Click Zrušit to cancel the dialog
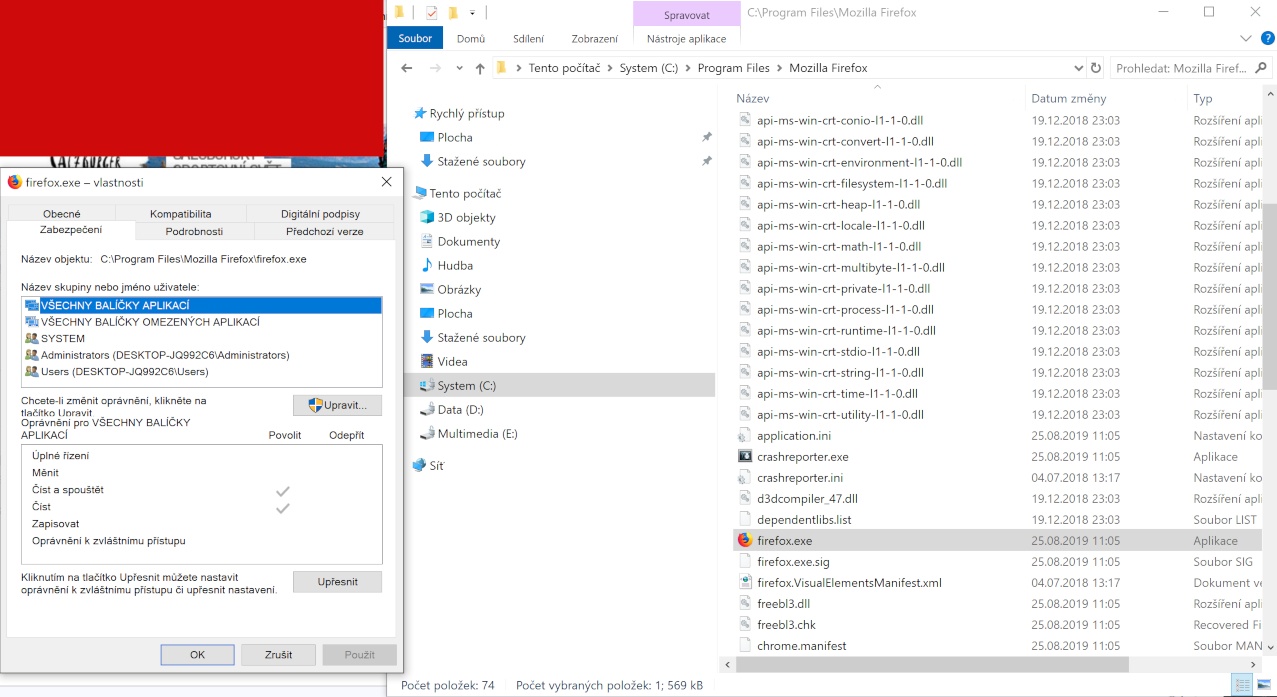The height and width of the screenshot is (697, 1277). coord(279,655)
